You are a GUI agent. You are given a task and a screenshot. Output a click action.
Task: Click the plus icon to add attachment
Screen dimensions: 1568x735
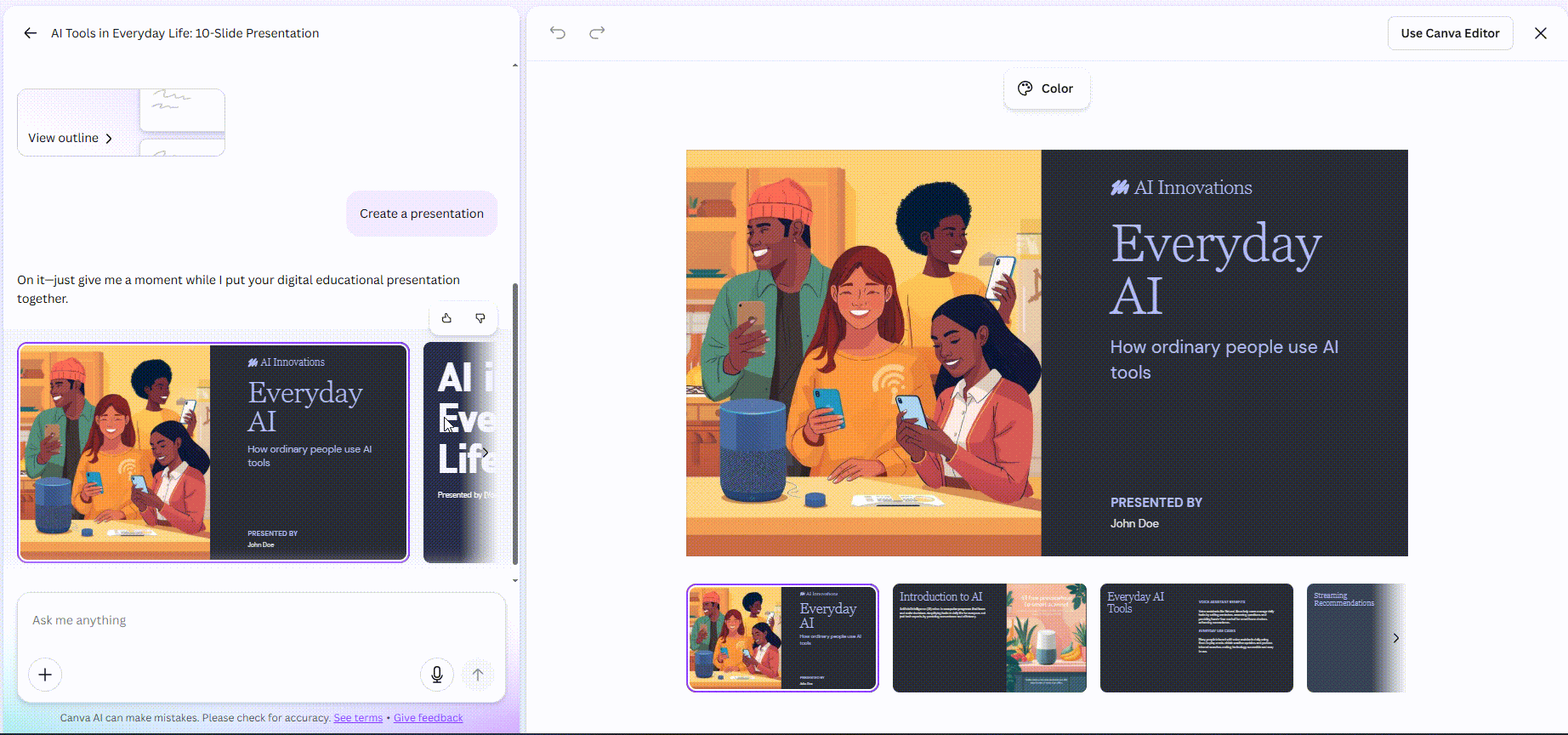tap(45, 675)
